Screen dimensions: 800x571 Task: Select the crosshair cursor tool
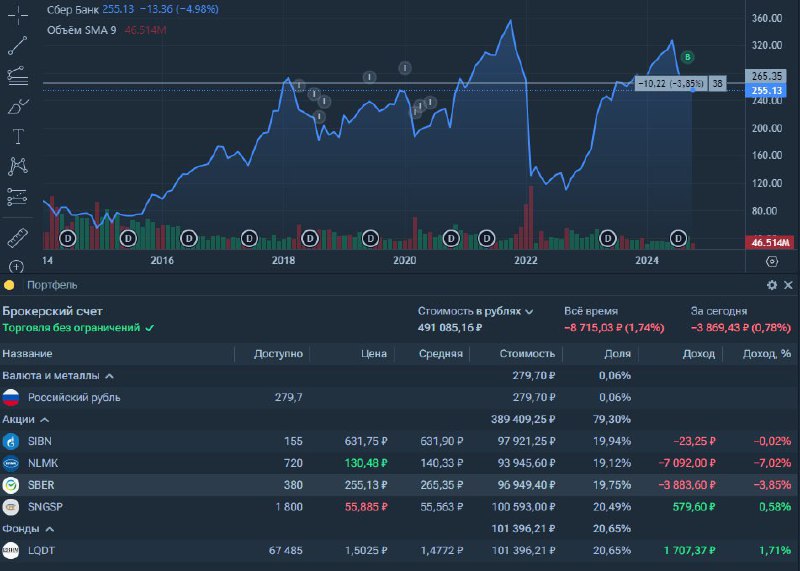(x=18, y=15)
